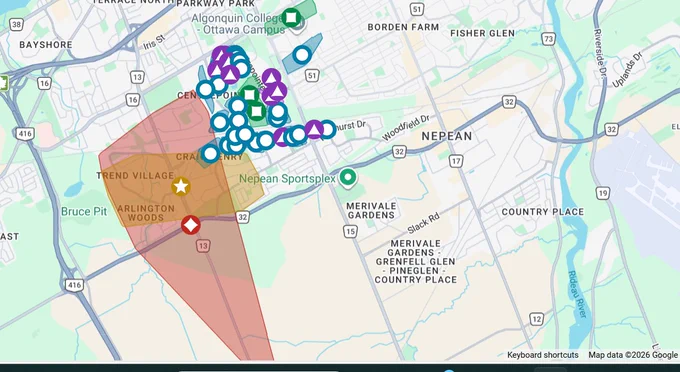The height and width of the screenshot is (372, 680).
Task: Click the Uplands Dr street label
Action: [627, 70]
